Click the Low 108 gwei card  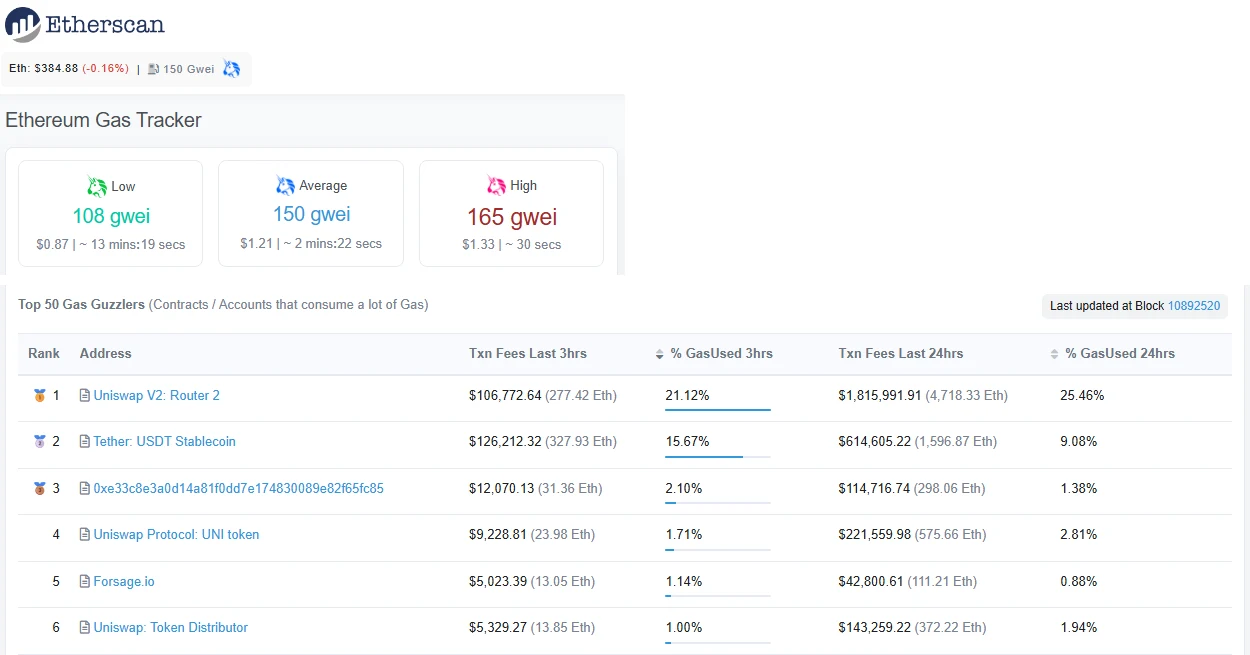click(x=110, y=214)
